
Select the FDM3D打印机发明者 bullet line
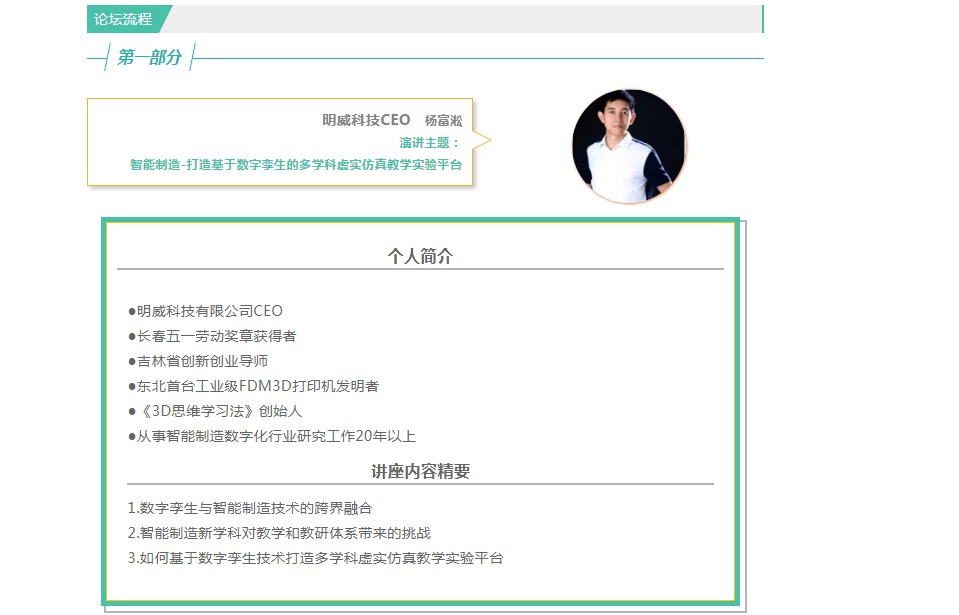(x=253, y=386)
